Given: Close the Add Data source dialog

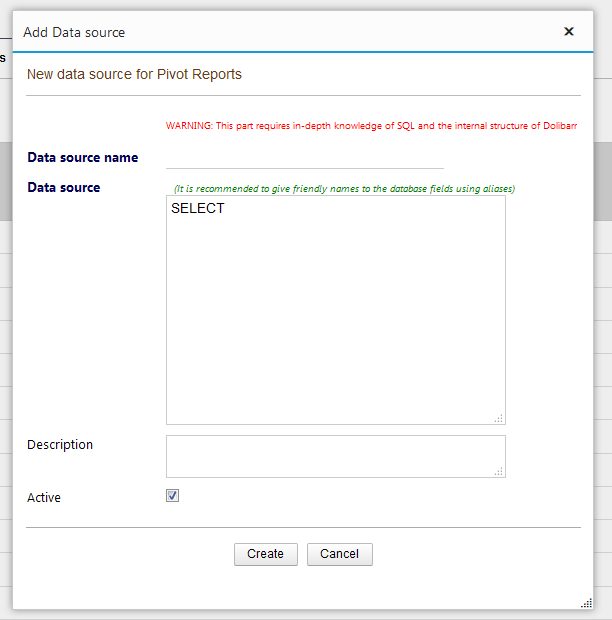Looking at the screenshot, I should (569, 32).
